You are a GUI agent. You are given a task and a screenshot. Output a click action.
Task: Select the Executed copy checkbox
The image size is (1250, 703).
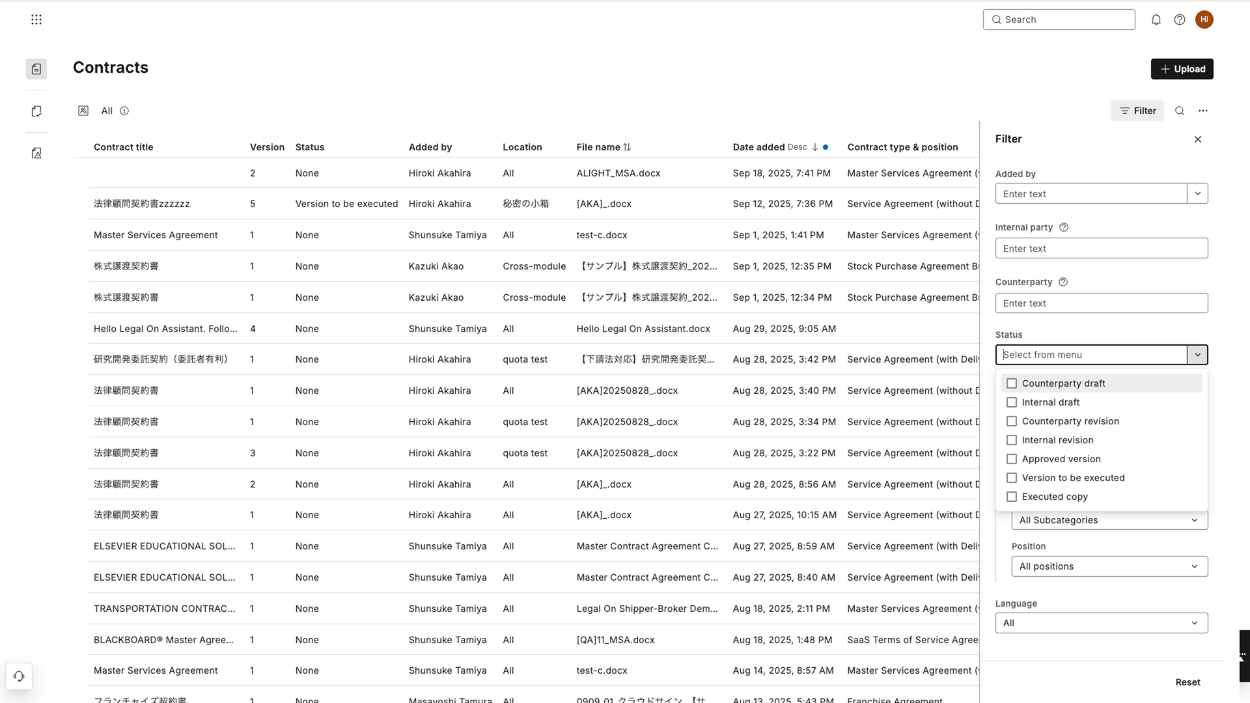(1012, 497)
